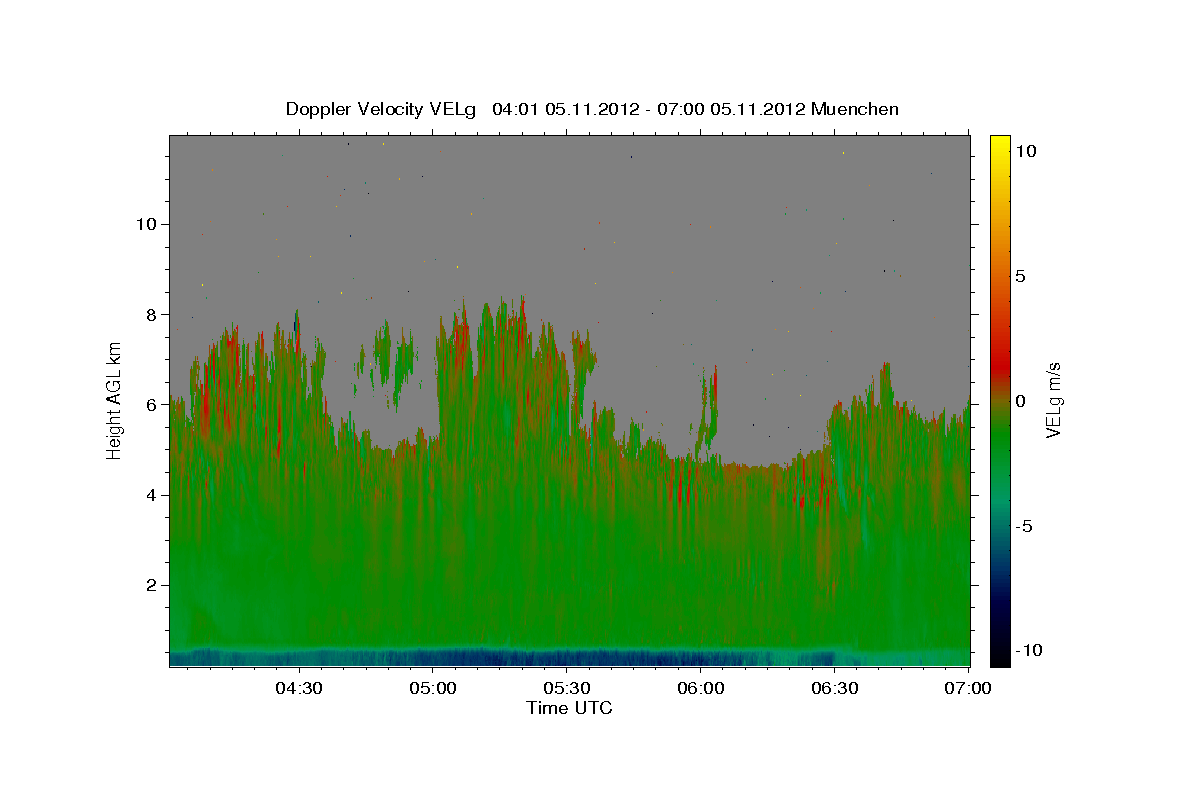Screen dimensions: 1200x800
Task: Click the '05:30' time axis label
Action: [566, 688]
